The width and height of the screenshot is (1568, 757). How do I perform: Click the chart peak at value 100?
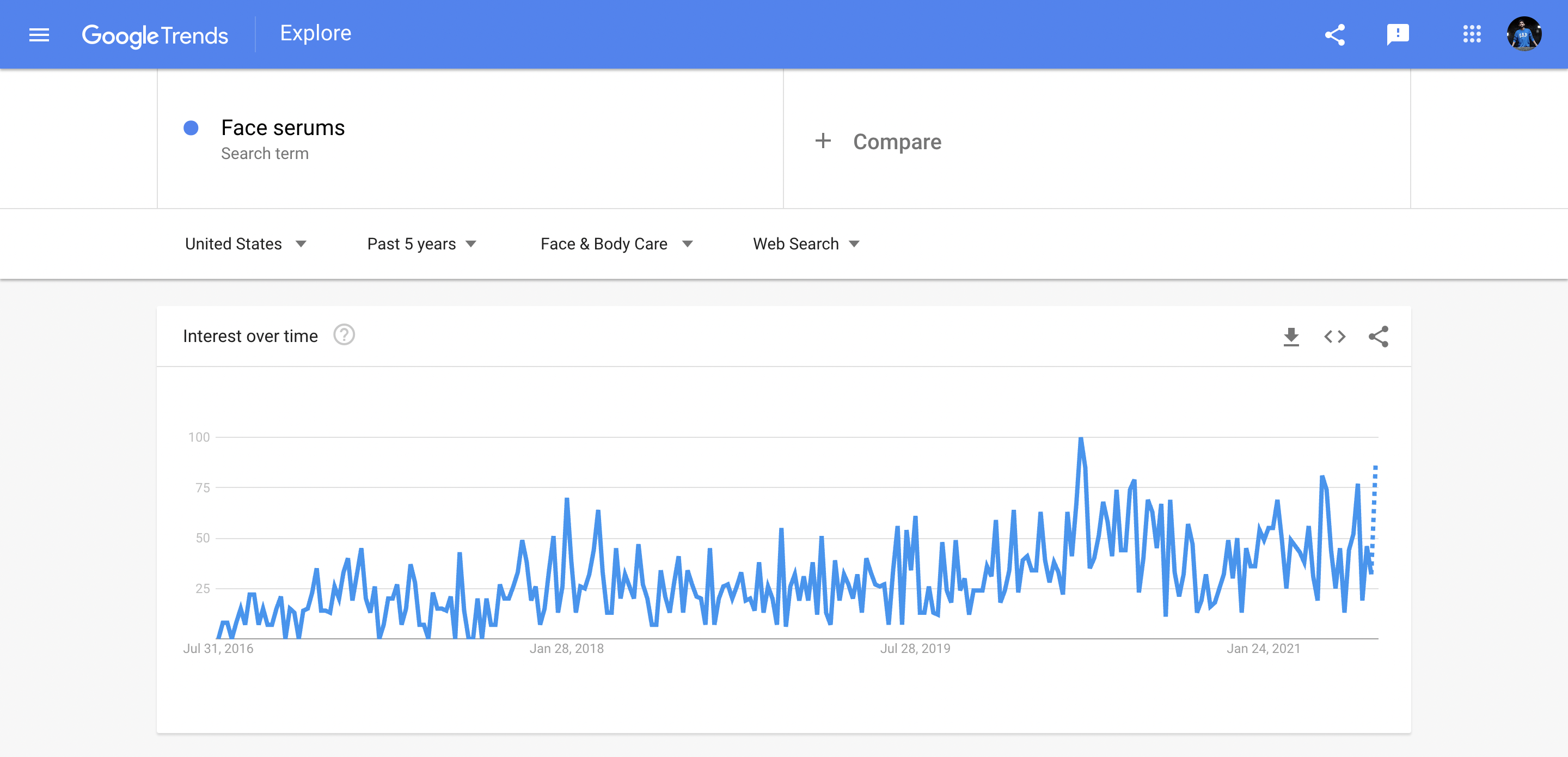pyautogui.click(x=1080, y=439)
